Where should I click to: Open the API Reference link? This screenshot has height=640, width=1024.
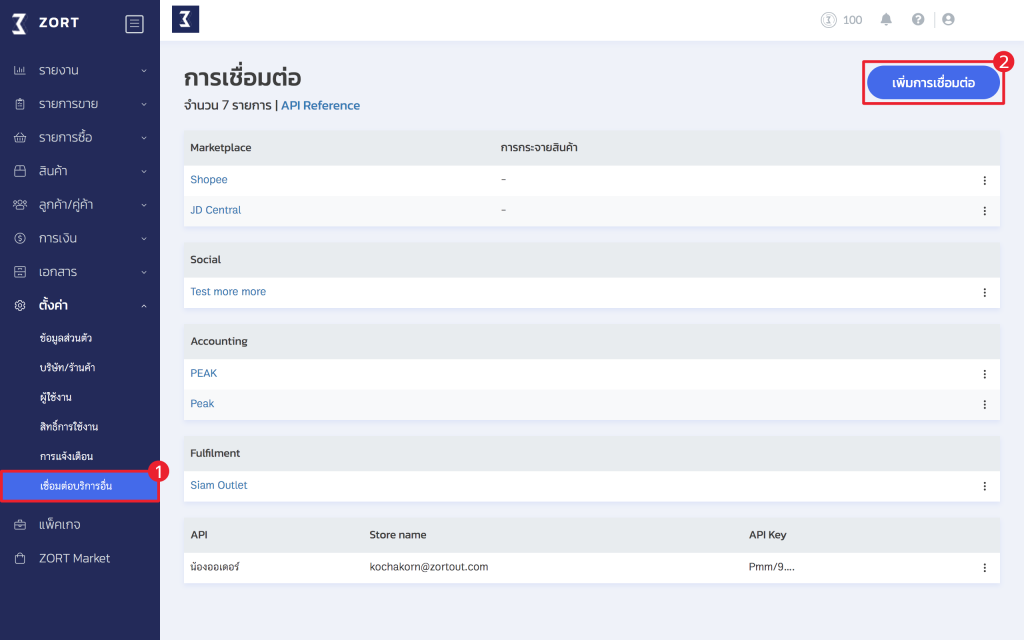click(x=321, y=106)
